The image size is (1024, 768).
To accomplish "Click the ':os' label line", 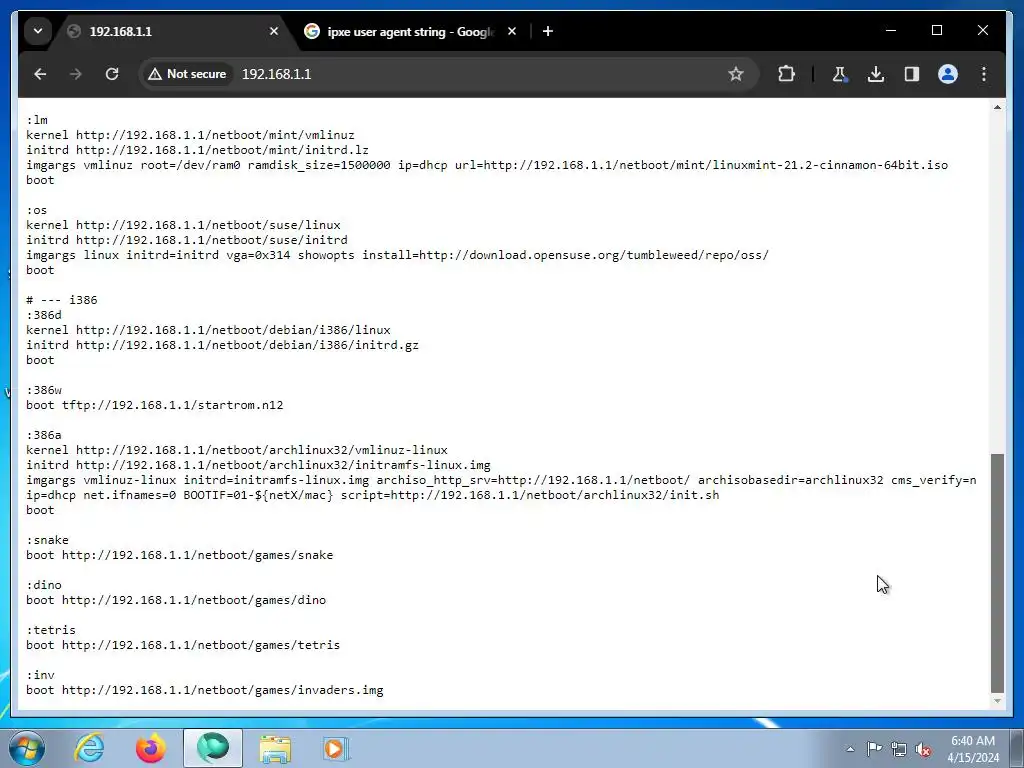I will click(37, 210).
